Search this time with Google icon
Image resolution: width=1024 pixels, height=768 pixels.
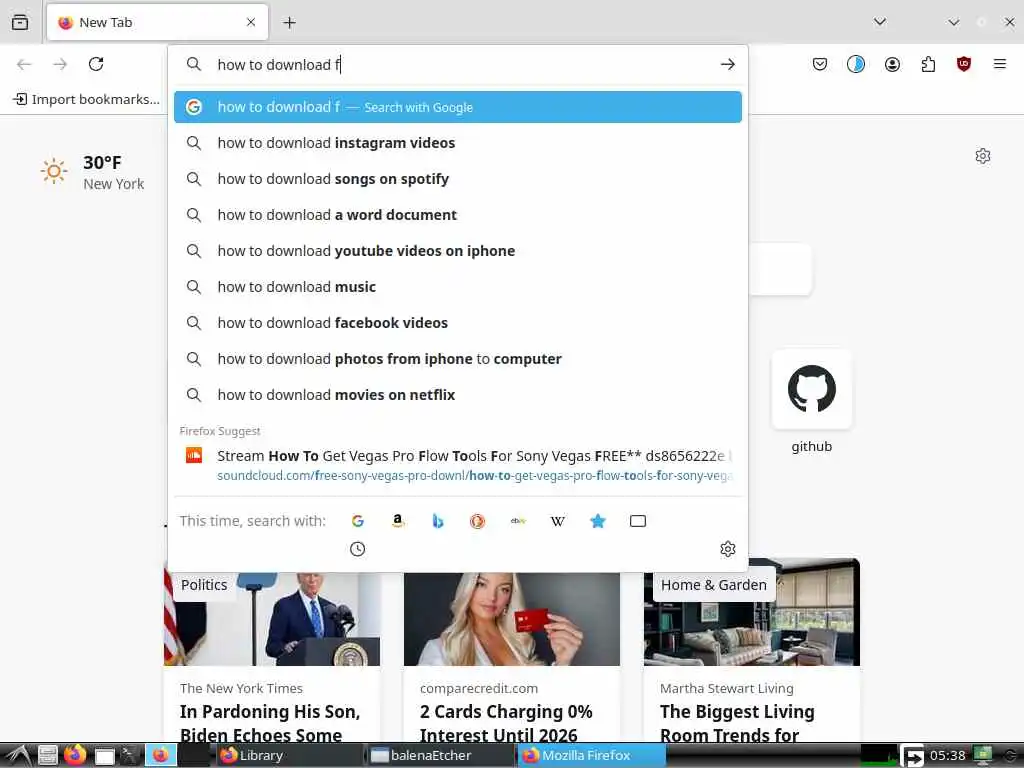pyautogui.click(x=357, y=521)
